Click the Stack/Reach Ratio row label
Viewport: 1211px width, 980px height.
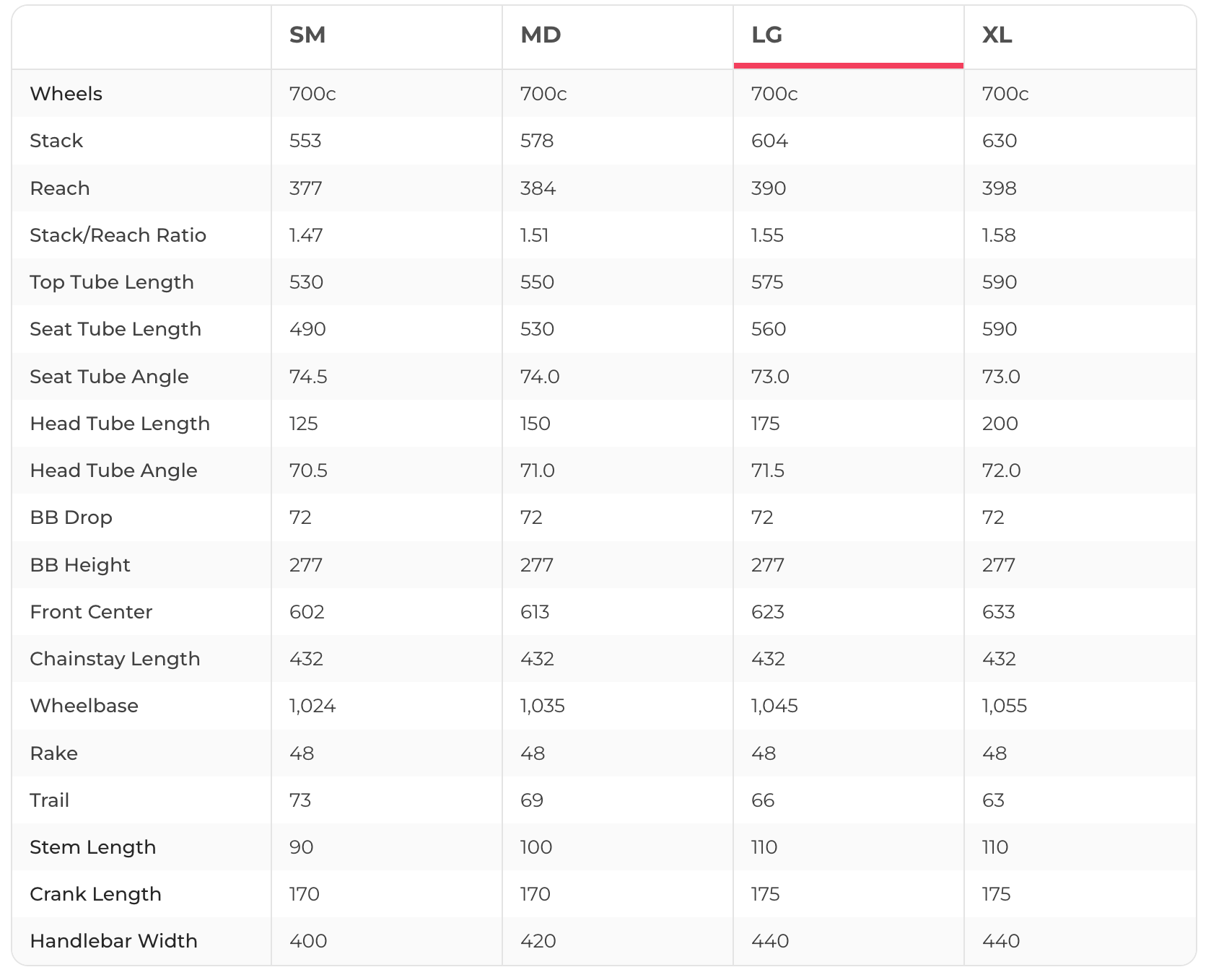(x=118, y=235)
